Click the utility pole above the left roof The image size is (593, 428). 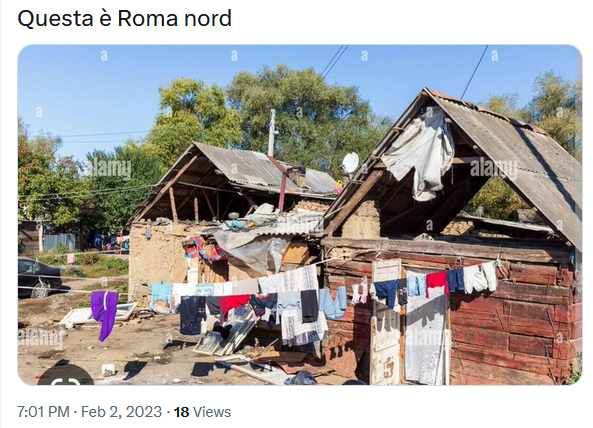(272, 133)
